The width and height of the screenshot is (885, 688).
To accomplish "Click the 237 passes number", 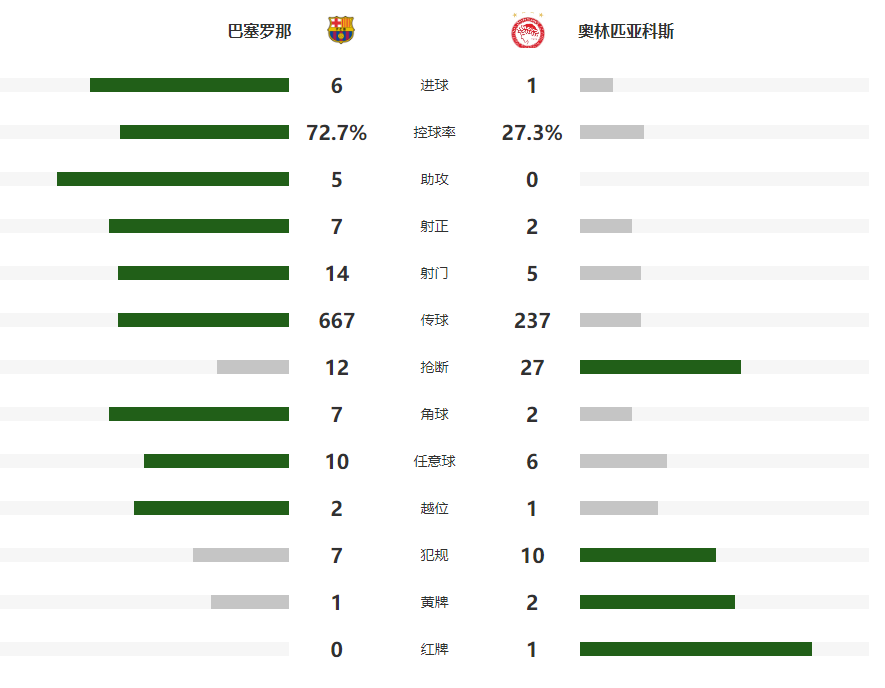I will click(x=532, y=321).
